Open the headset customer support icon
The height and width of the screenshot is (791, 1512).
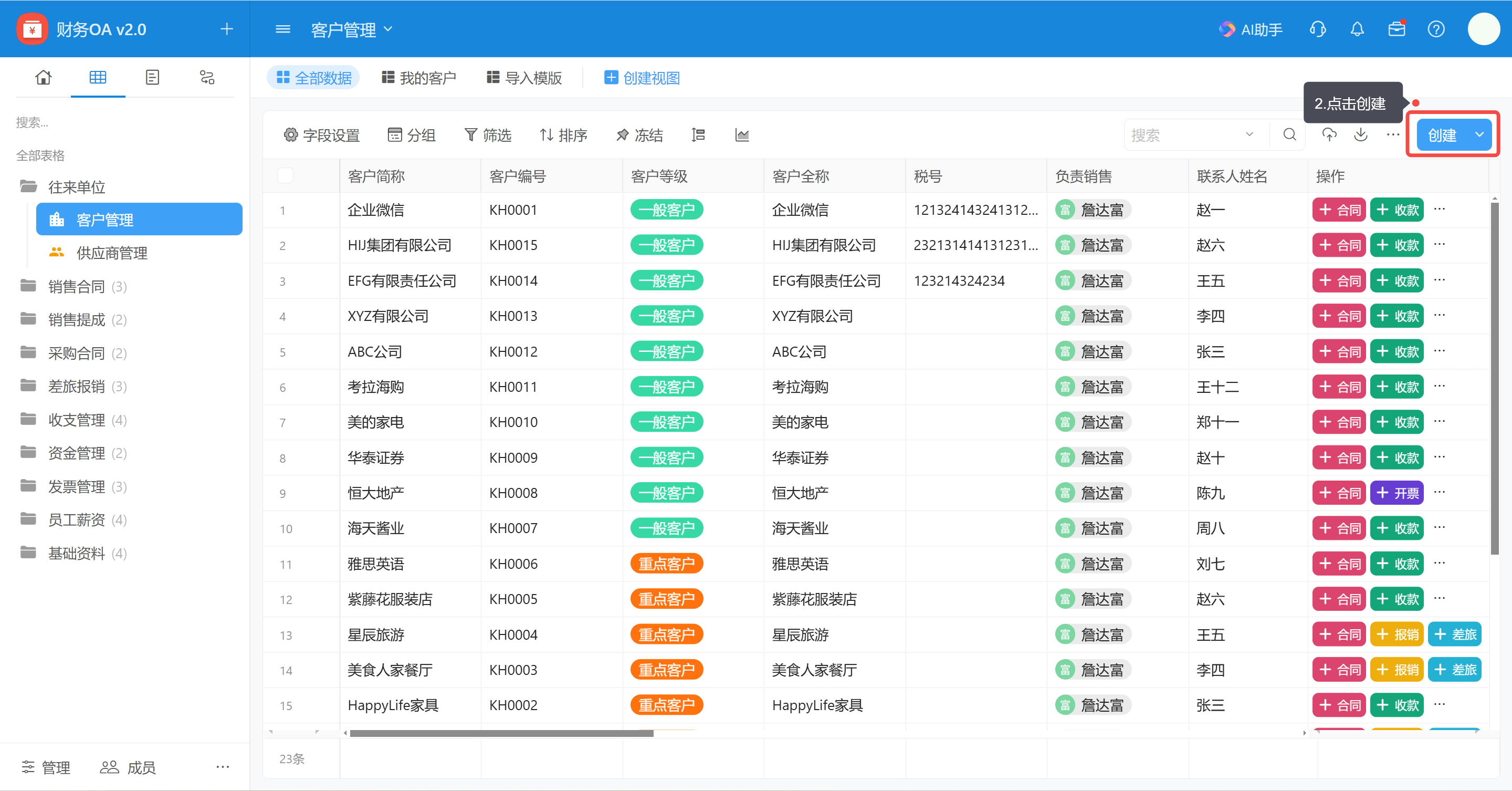(x=1318, y=29)
